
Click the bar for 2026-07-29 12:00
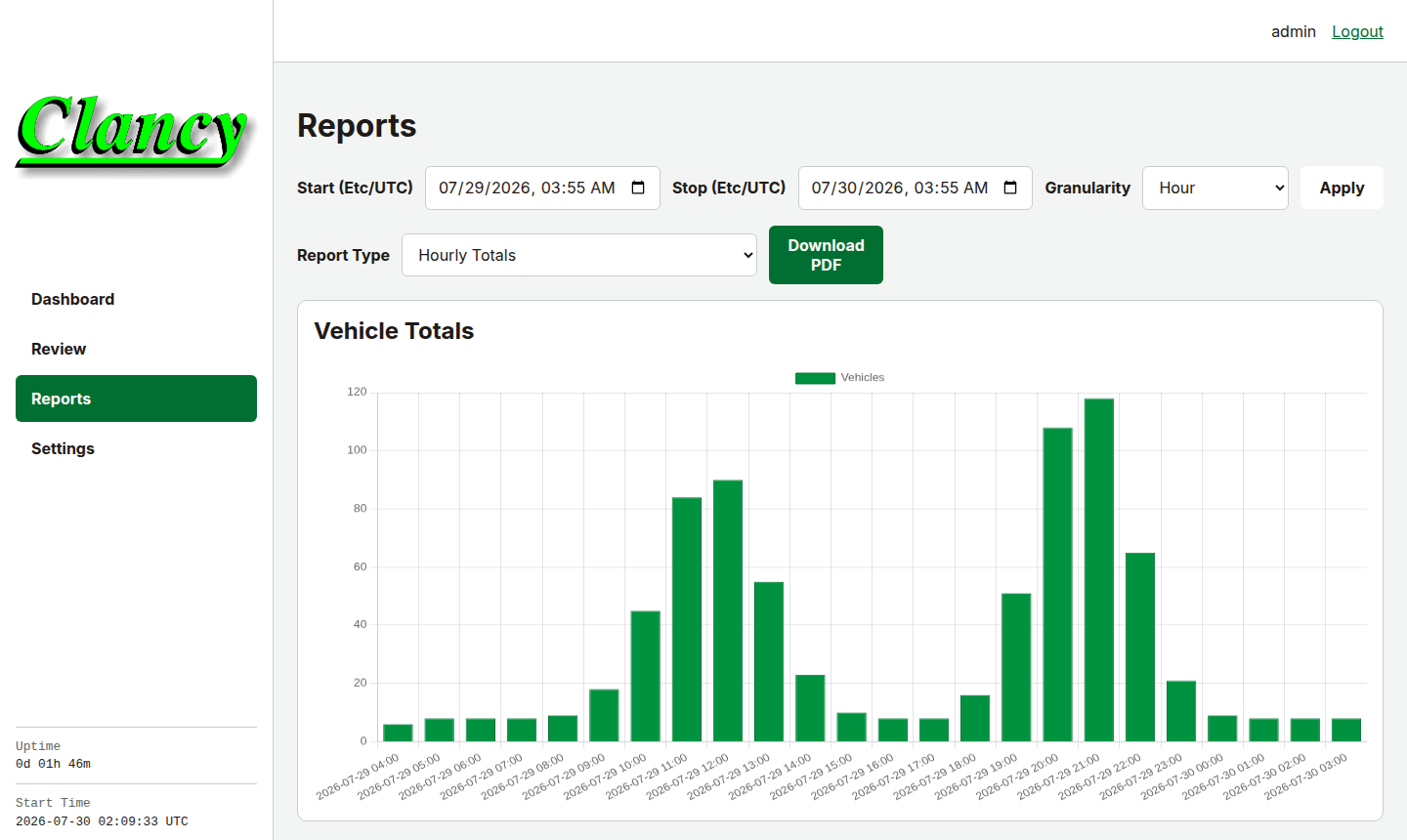point(728,610)
